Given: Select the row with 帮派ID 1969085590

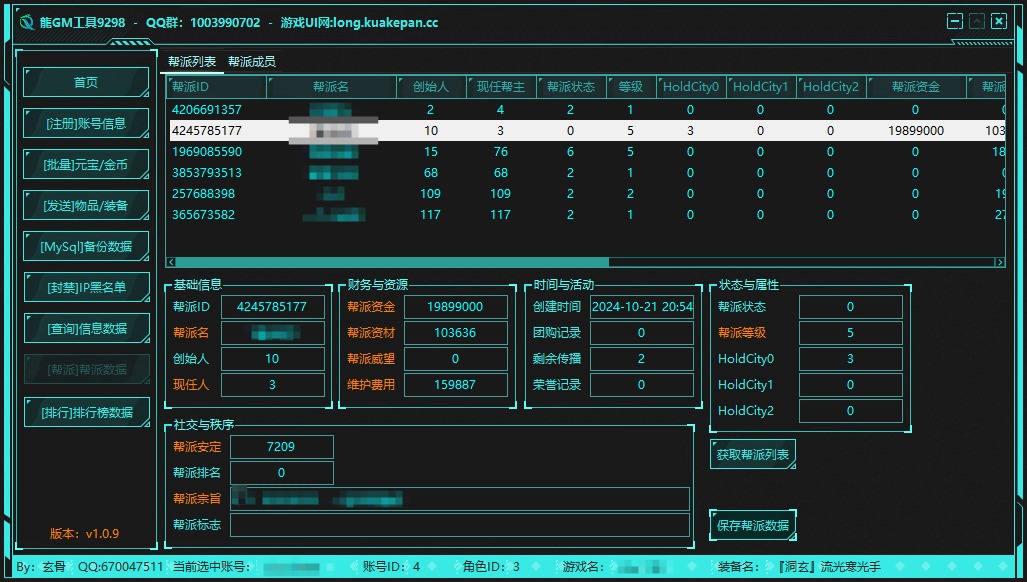Looking at the screenshot, I should click(207, 152).
